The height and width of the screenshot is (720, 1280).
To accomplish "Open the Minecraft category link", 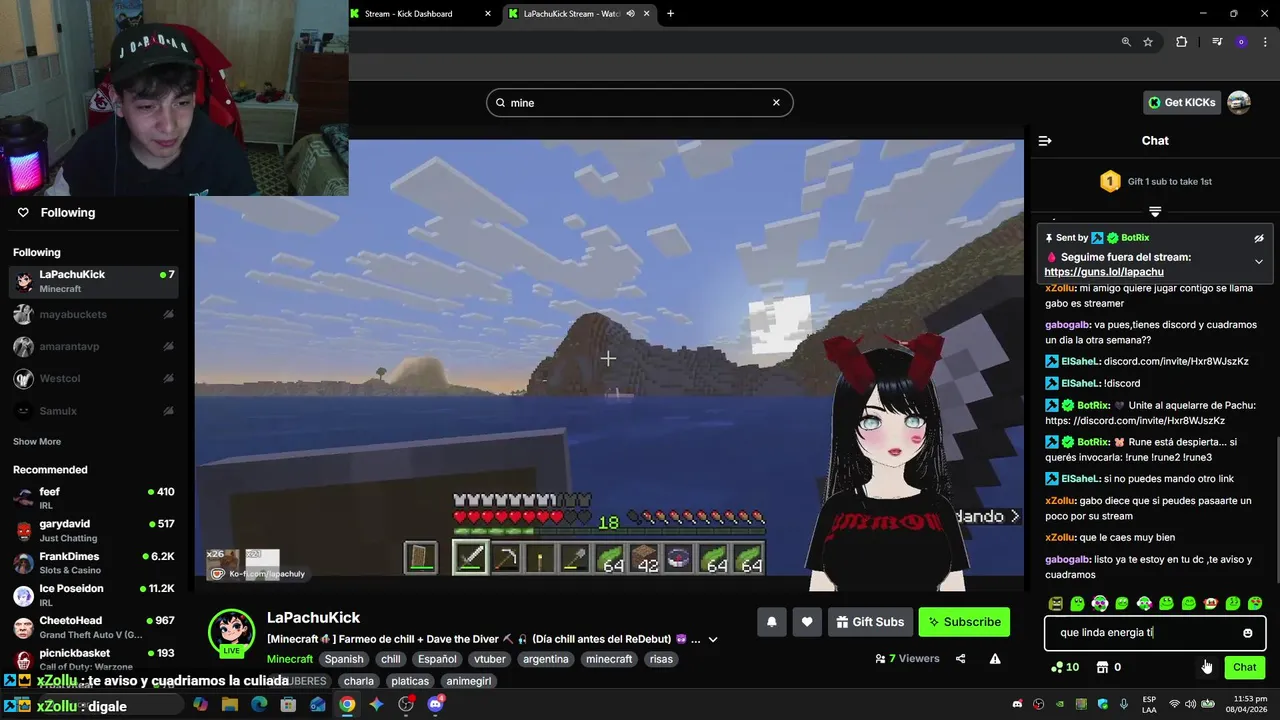I will (290, 659).
